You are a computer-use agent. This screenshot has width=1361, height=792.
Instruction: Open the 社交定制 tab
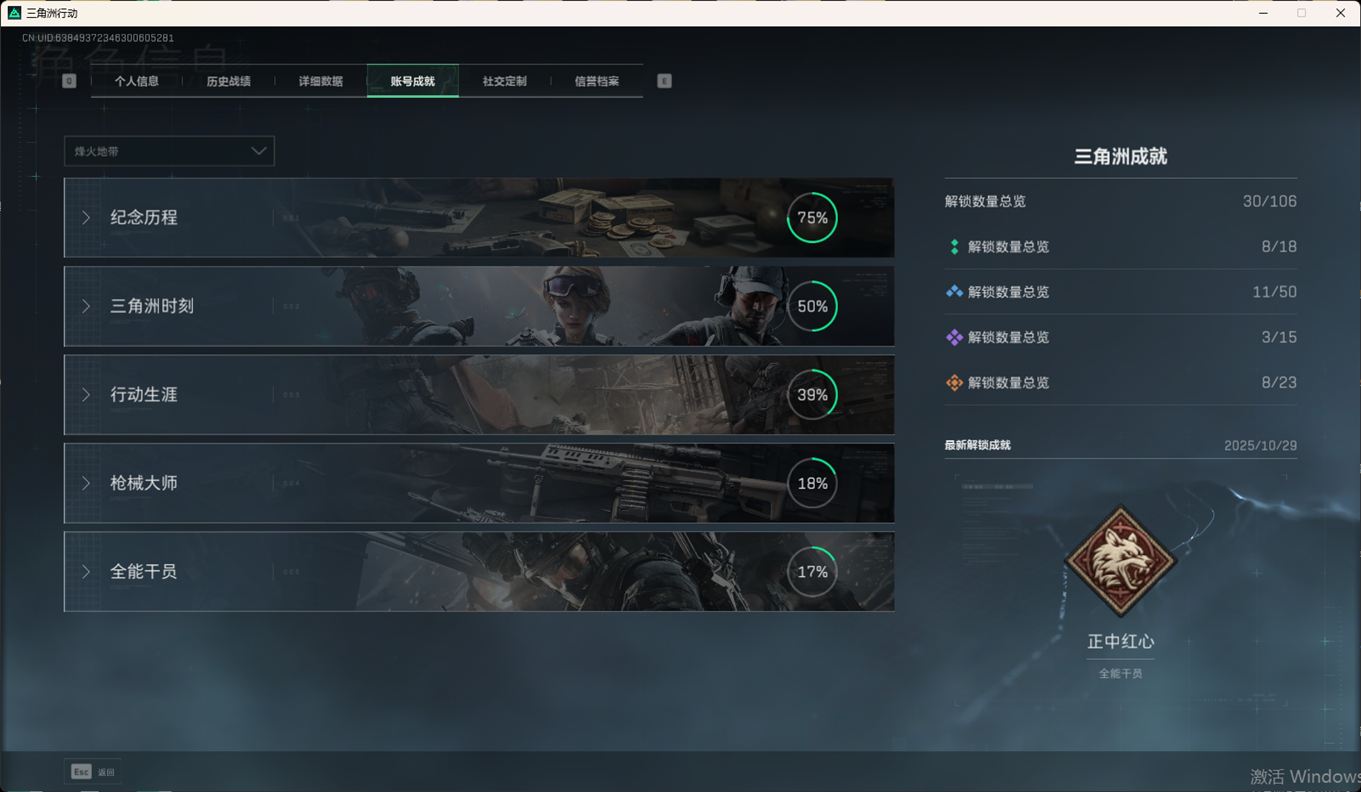click(504, 81)
